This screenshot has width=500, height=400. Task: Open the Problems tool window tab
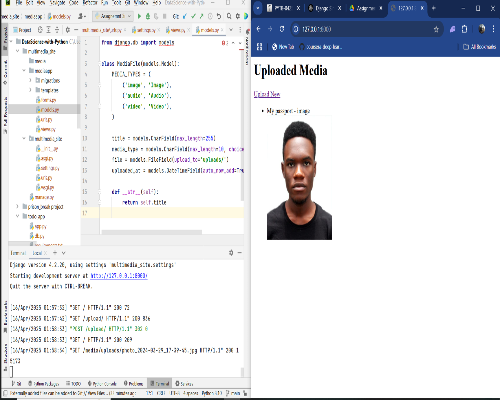tap(133, 383)
